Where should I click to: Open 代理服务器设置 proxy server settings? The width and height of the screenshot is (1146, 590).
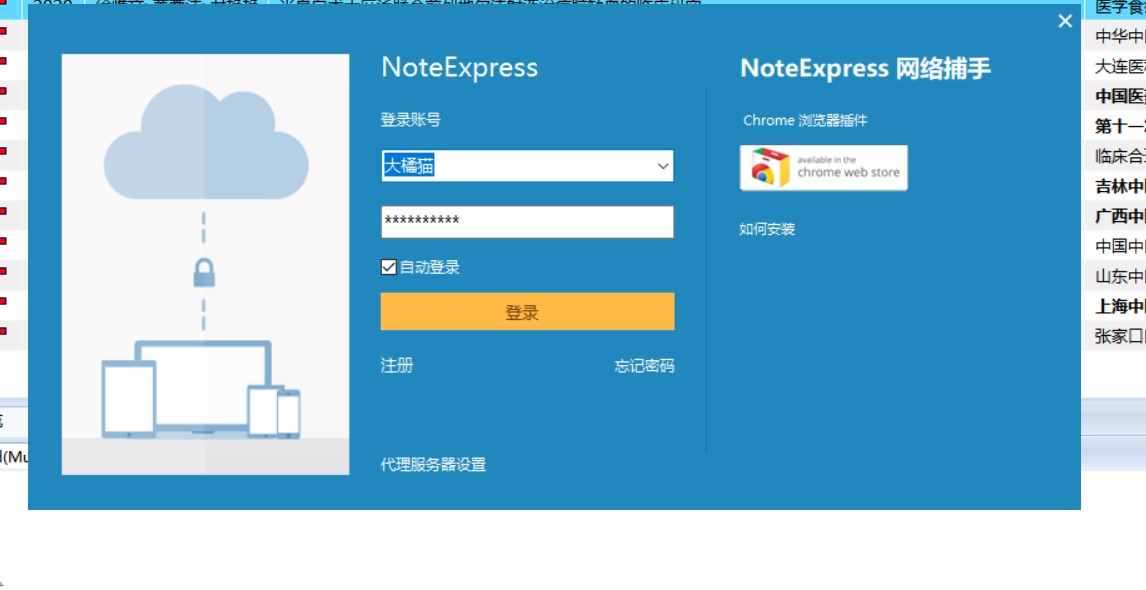click(433, 464)
